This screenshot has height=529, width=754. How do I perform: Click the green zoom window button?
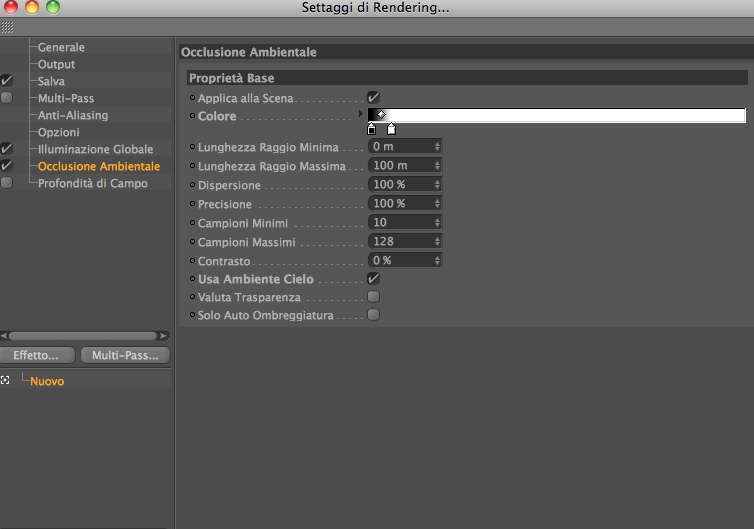(53, 7)
